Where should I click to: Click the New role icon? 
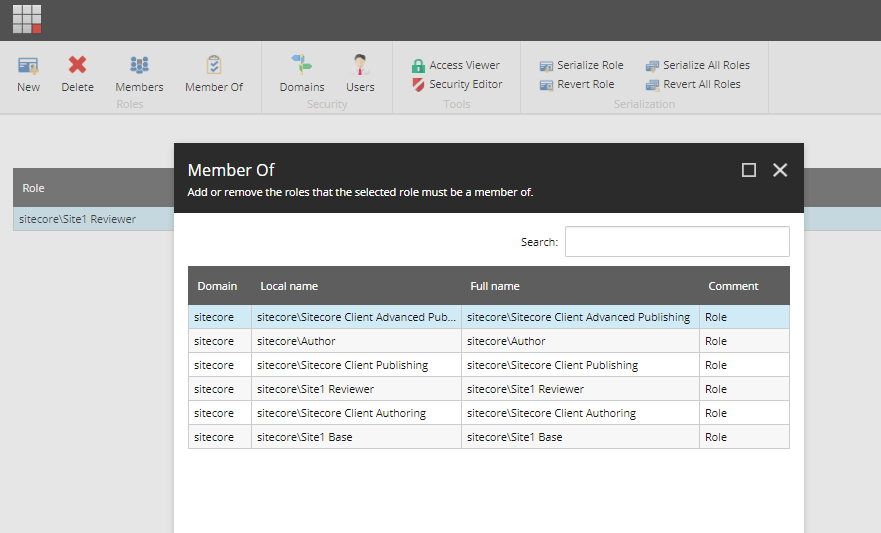point(28,66)
